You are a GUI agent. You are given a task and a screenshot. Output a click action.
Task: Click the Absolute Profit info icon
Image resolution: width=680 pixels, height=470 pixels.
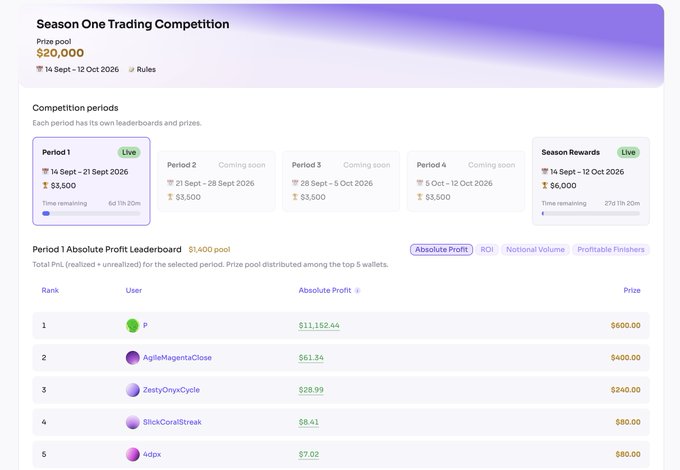[x=357, y=291]
